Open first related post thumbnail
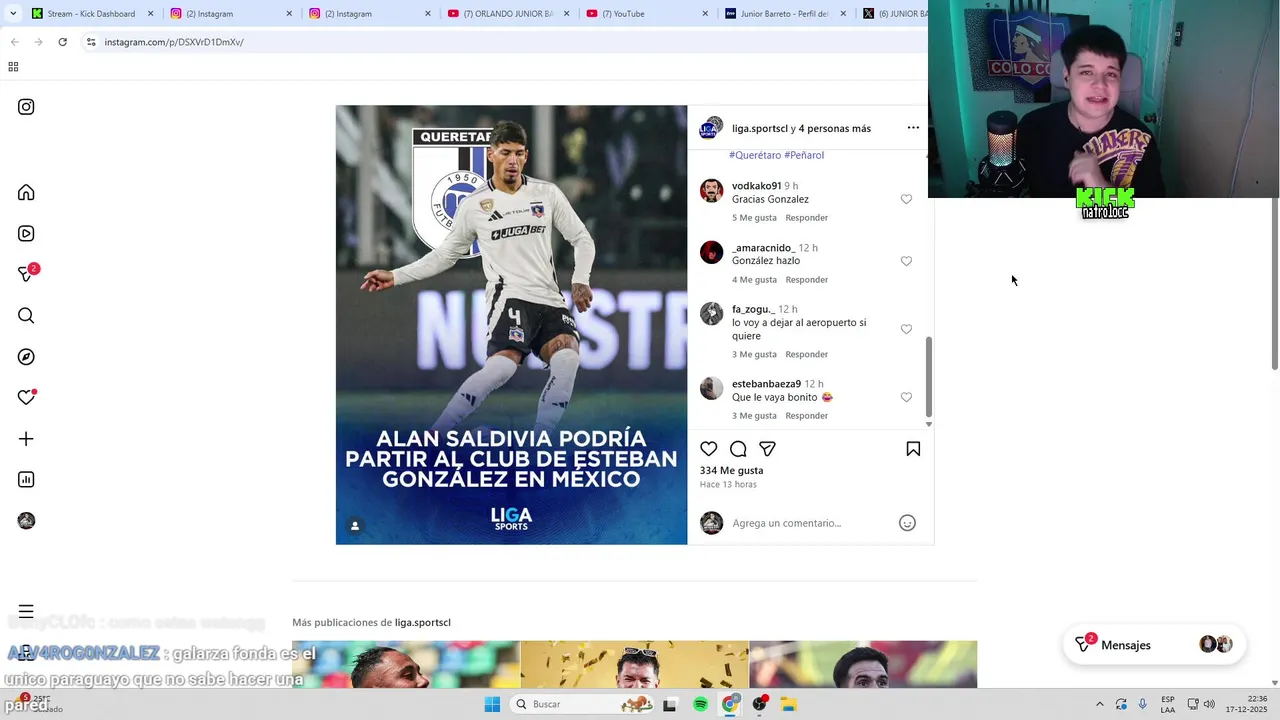 (406, 664)
